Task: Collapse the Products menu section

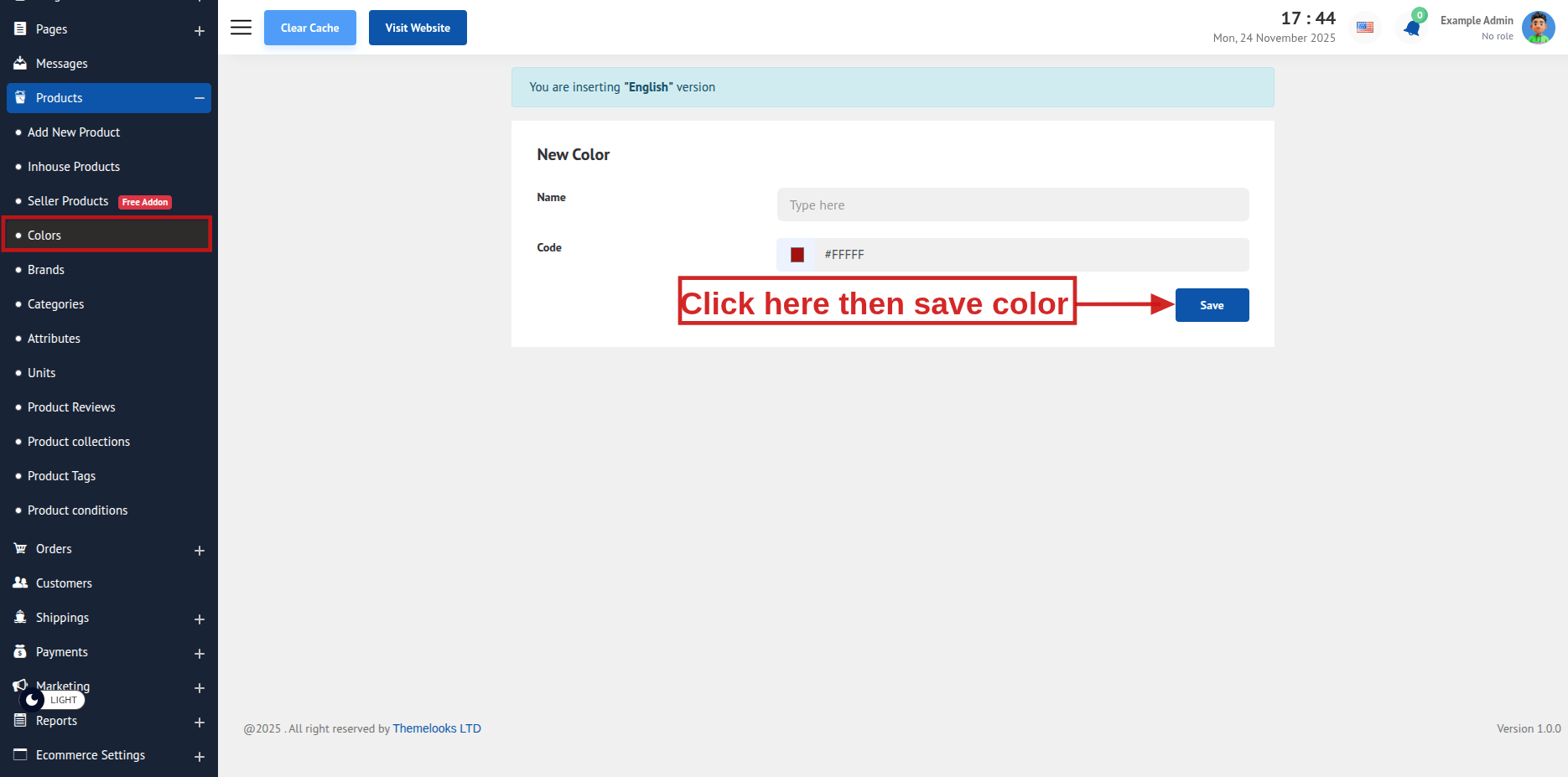Action: coord(200,98)
